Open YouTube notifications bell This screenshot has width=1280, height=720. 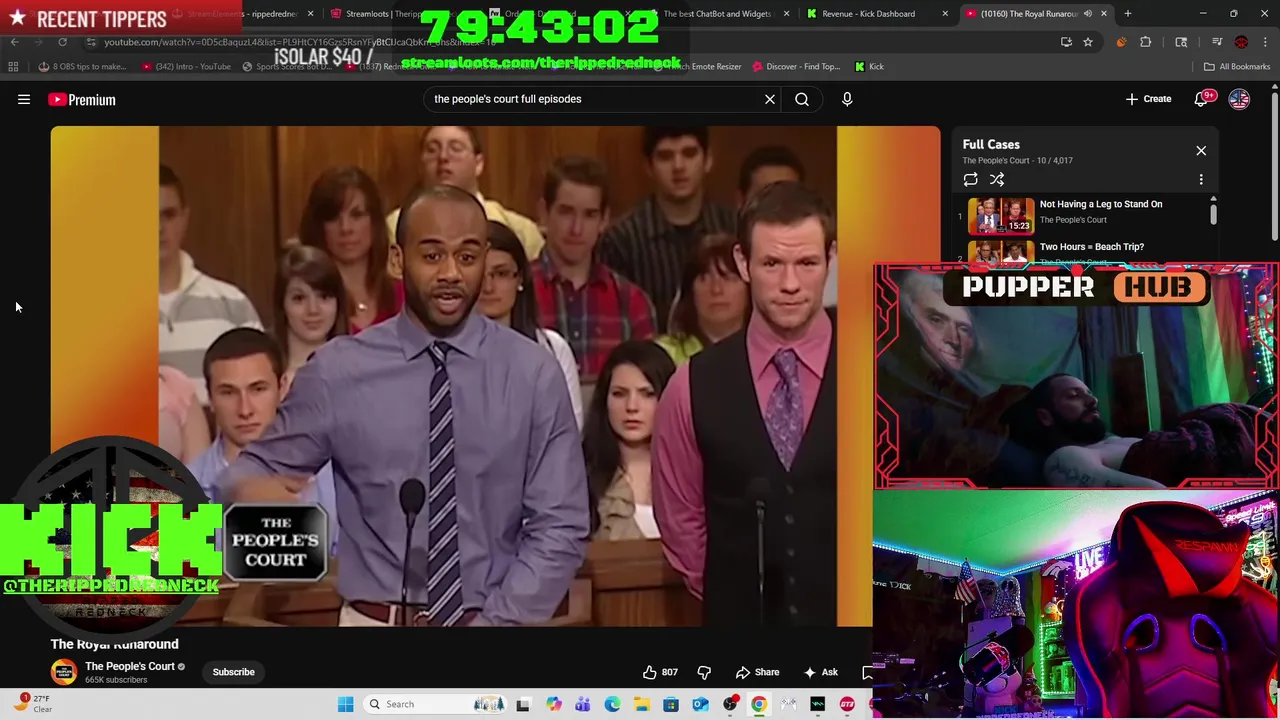[1201, 99]
